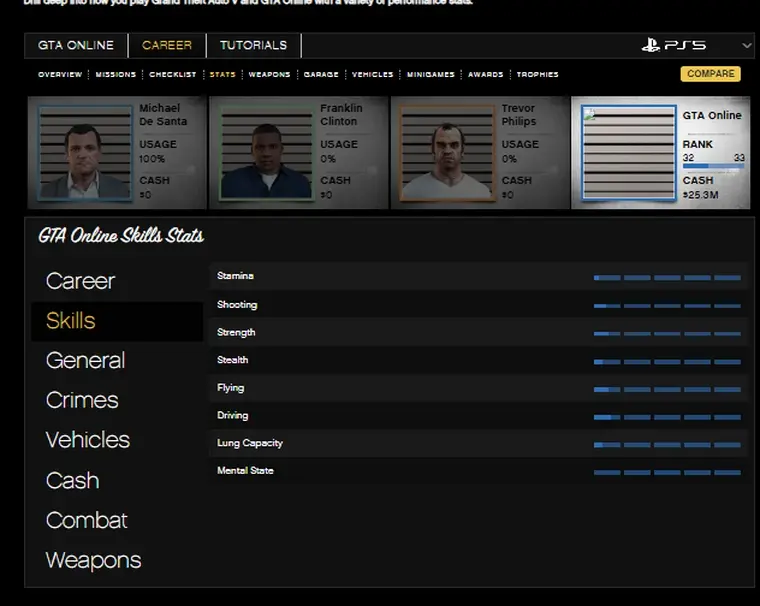Click the Flying skill bar

tap(667, 389)
